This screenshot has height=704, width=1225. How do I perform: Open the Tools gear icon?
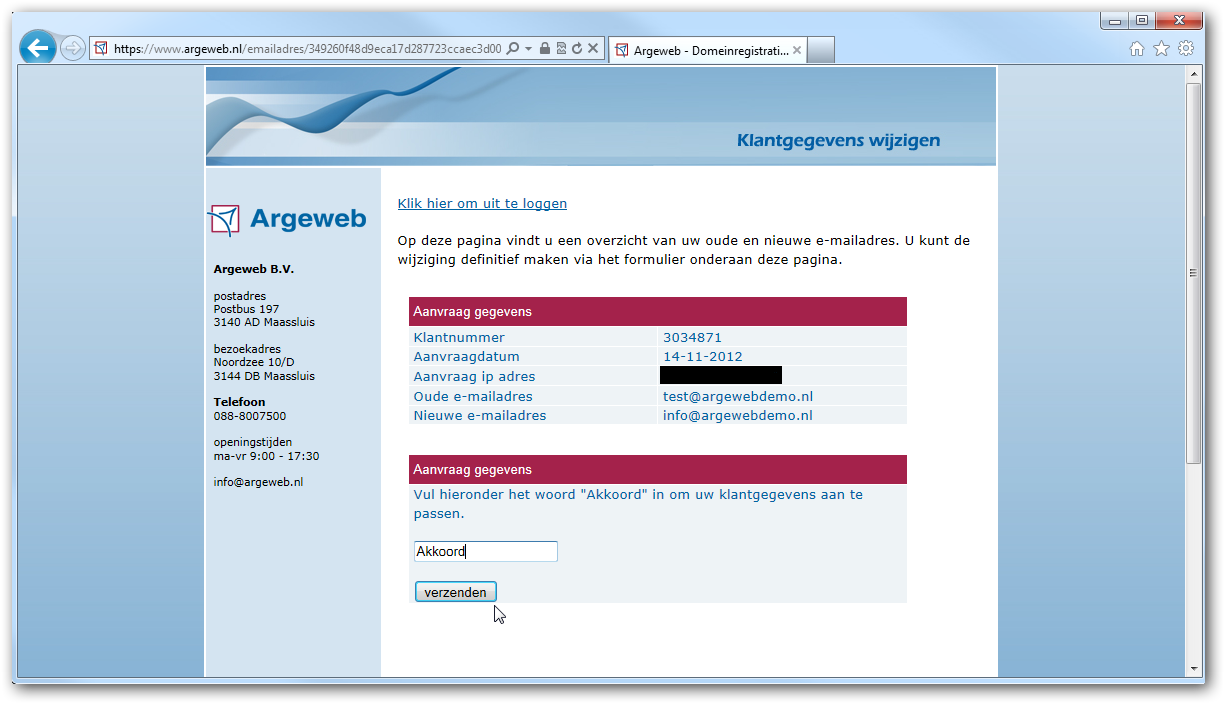tap(1186, 48)
